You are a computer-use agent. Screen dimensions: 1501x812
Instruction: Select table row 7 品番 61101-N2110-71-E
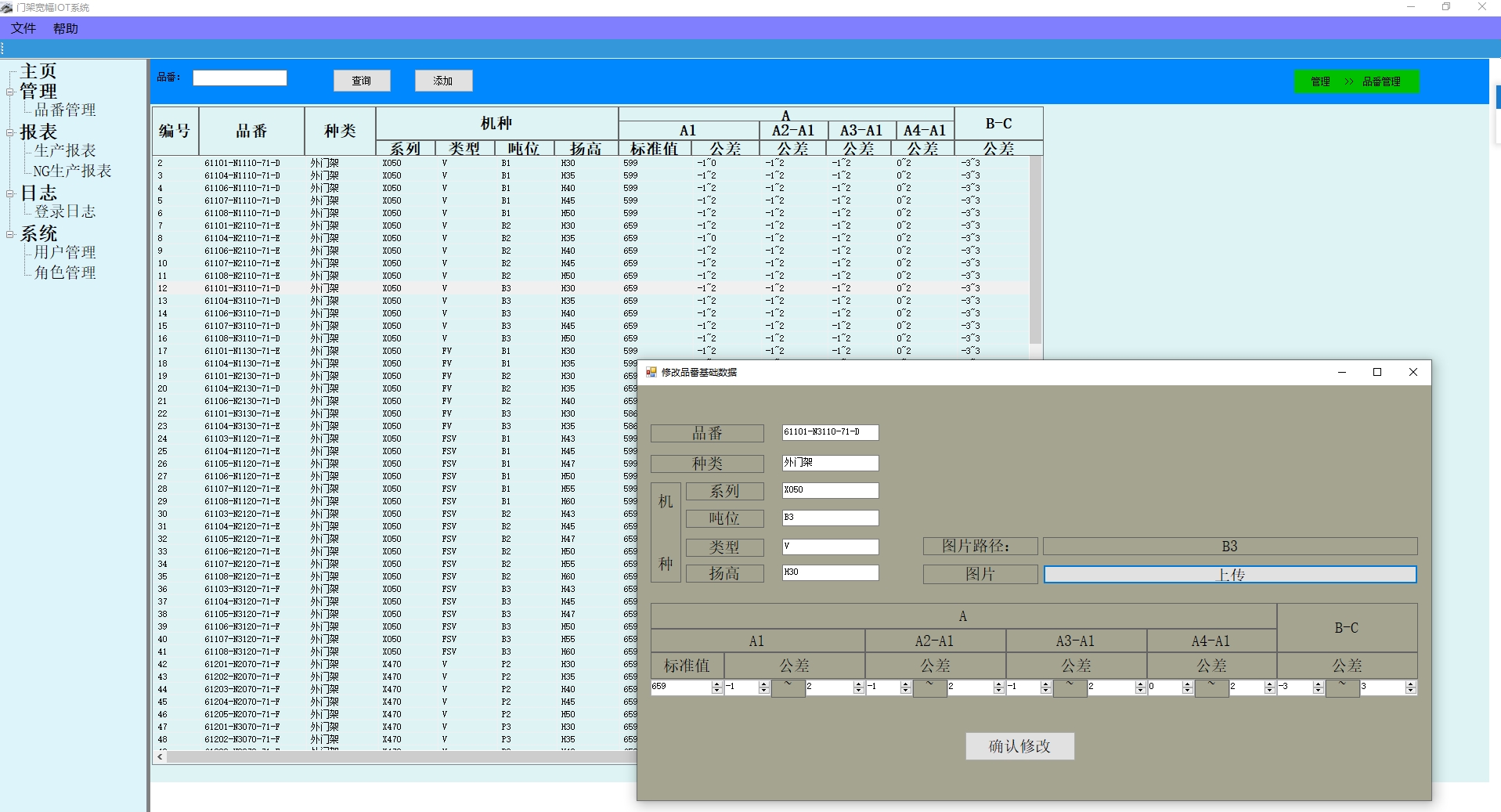[242, 226]
